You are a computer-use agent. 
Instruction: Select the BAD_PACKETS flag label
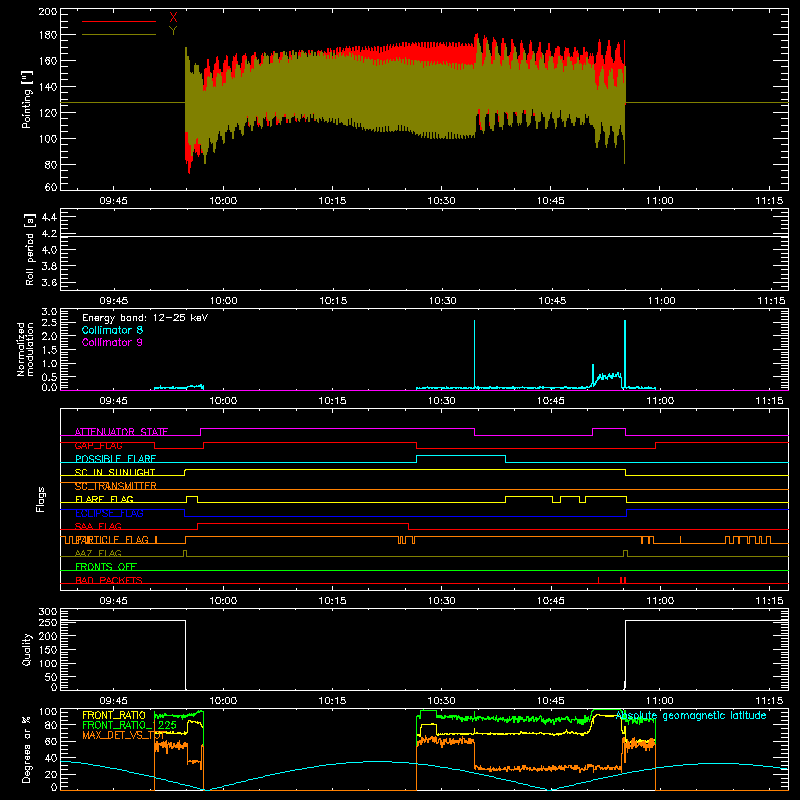pos(109,580)
